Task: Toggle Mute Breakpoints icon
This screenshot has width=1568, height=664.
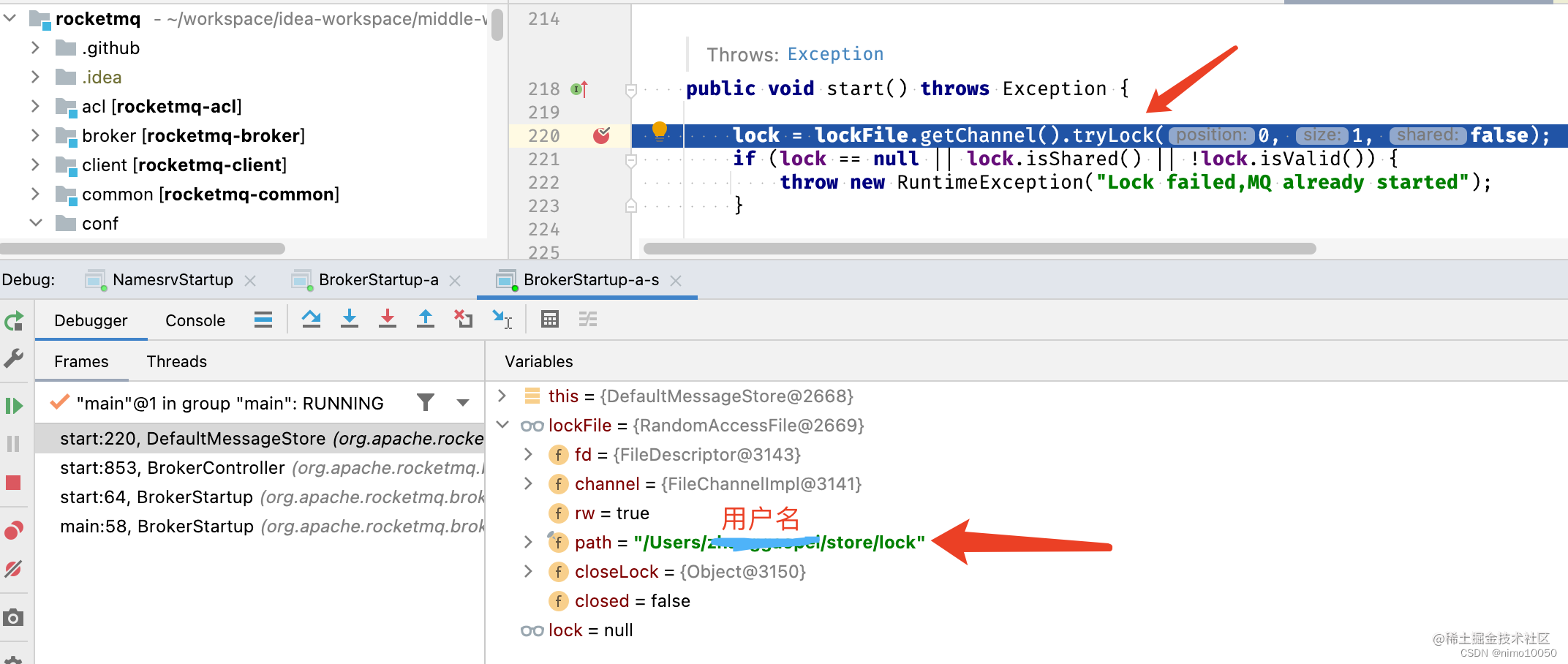Action: pyautogui.click(x=14, y=568)
